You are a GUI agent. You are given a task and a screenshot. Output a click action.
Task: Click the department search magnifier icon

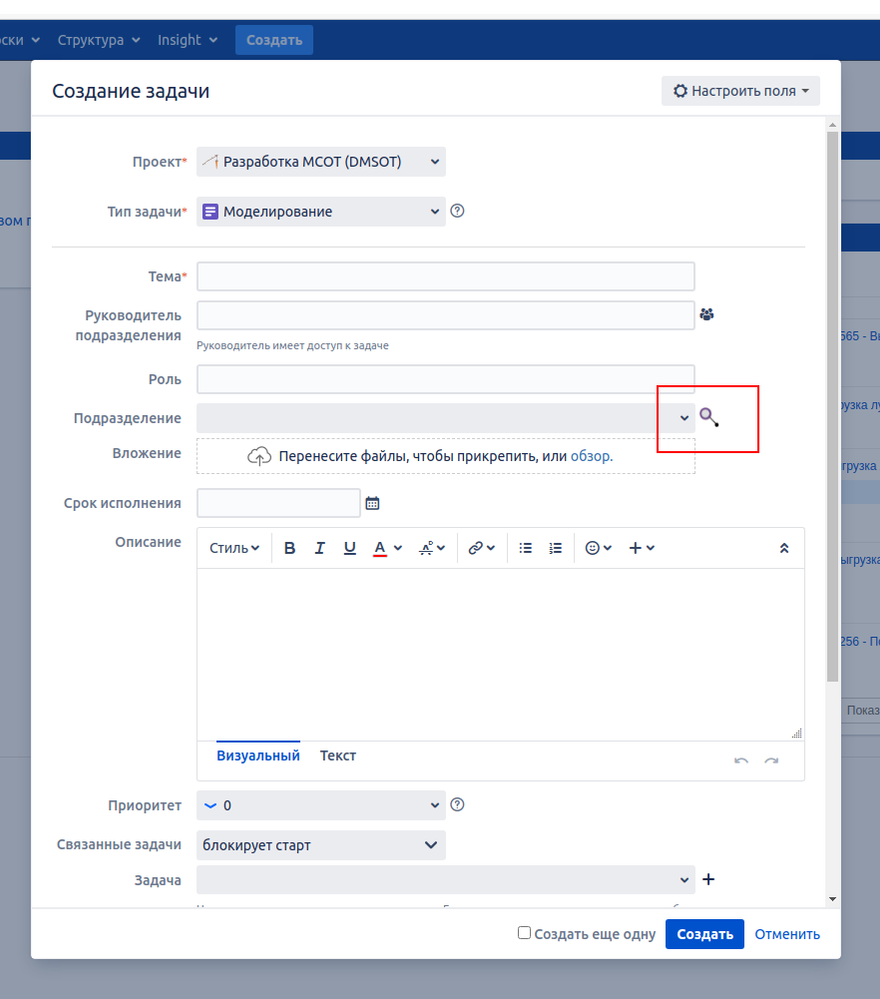709,417
